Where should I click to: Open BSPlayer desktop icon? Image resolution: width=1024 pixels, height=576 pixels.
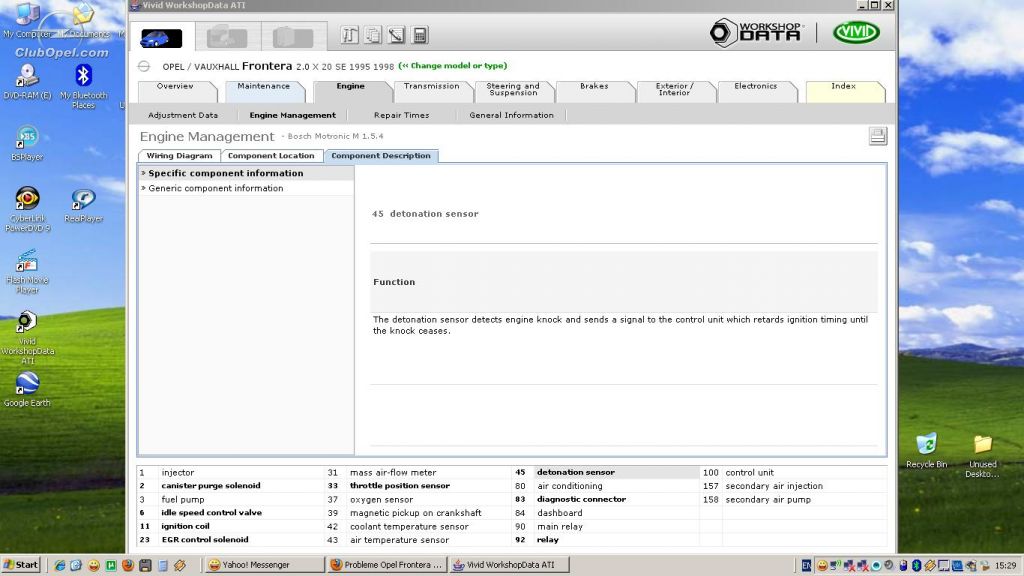pyautogui.click(x=27, y=143)
